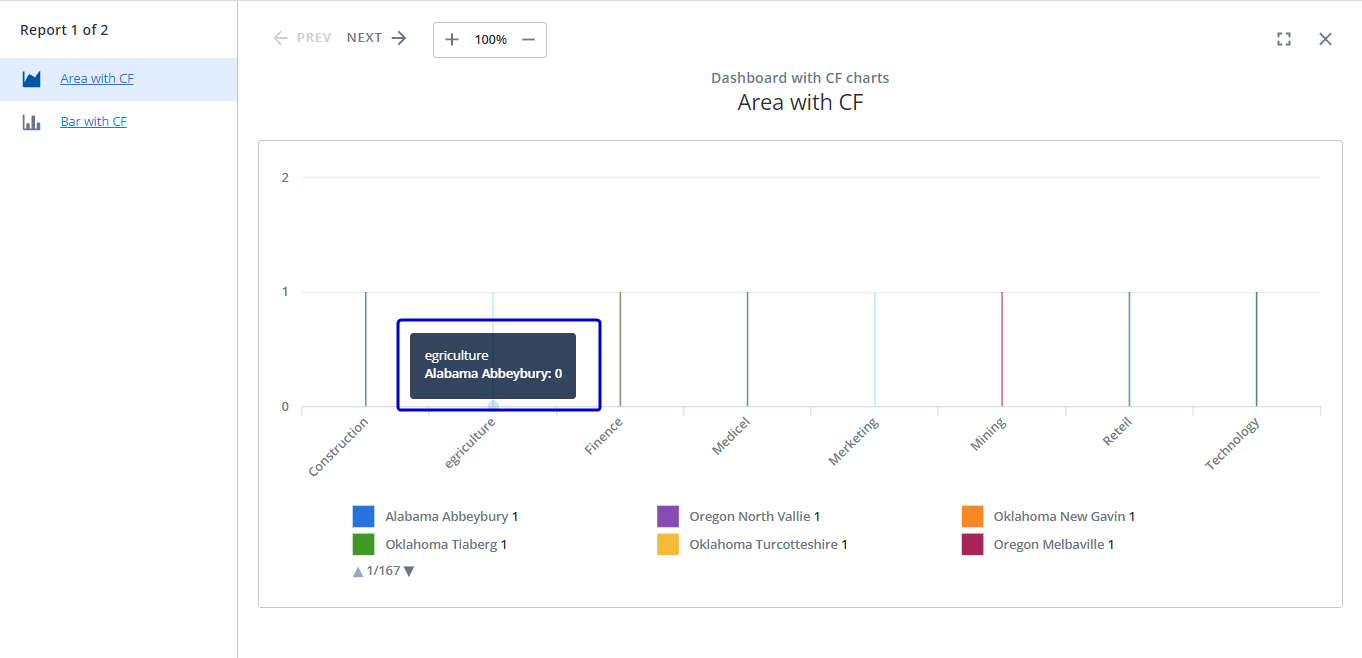
Task: Click the Mining data line in chart
Action: pyautogui.click(x=1002, y=350)
